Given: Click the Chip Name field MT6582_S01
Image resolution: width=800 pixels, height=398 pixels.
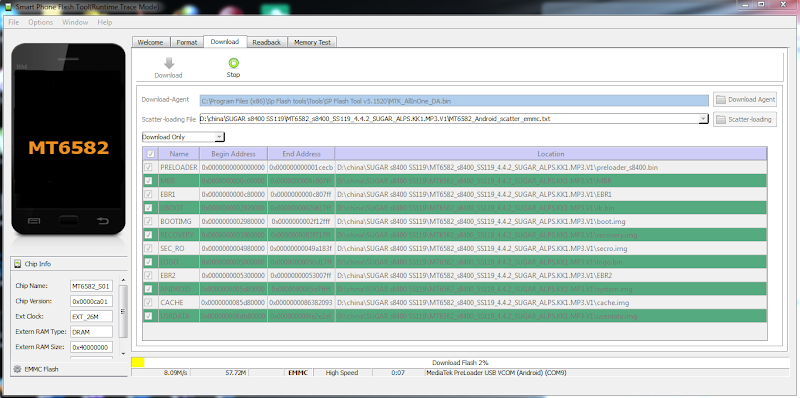Looking at the screenshot, I should [x=91, y=286].
